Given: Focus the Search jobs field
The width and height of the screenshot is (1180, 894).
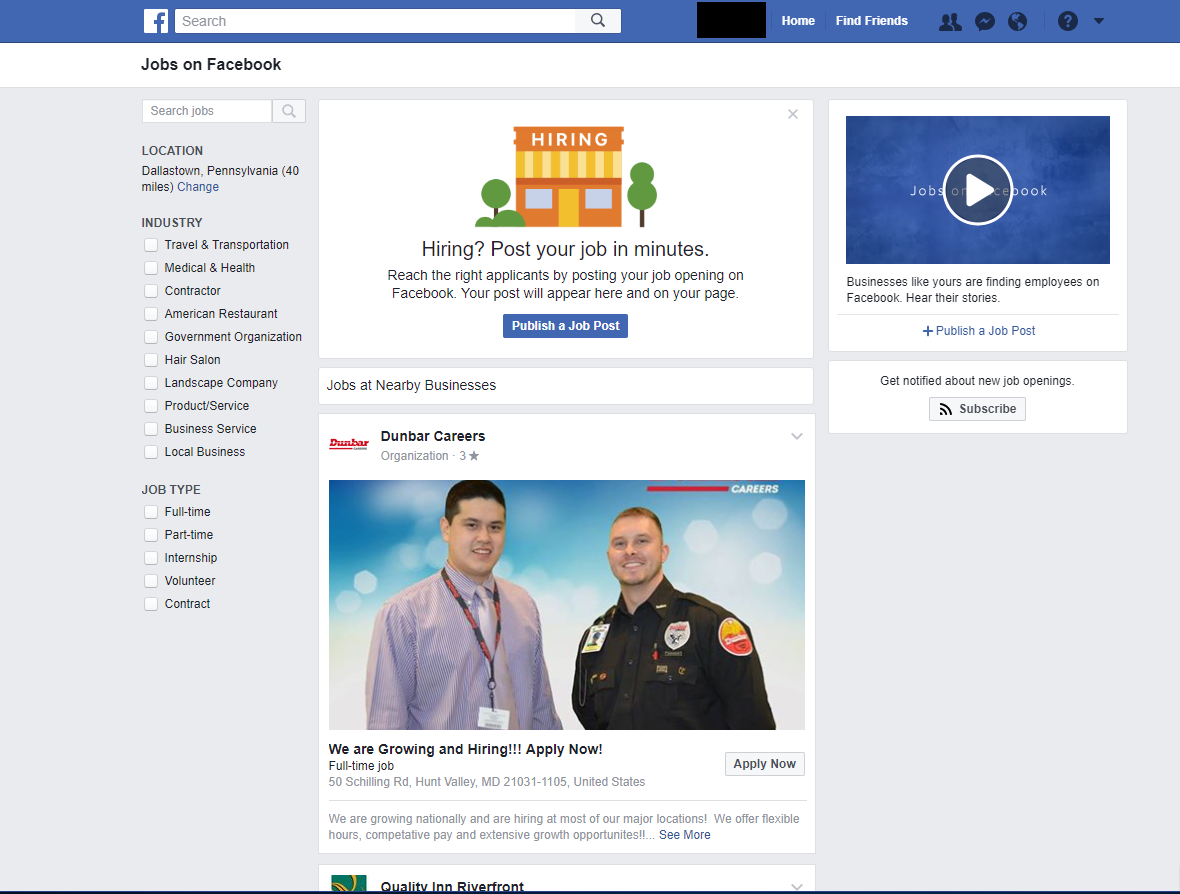Looking at the screenshot, I should coord(207,111).
